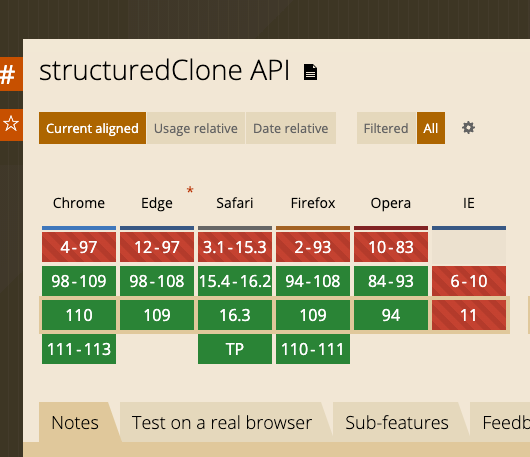This screenshot has width=530, height=457.
Task: Open the settings gear icon
Action: 468,128
